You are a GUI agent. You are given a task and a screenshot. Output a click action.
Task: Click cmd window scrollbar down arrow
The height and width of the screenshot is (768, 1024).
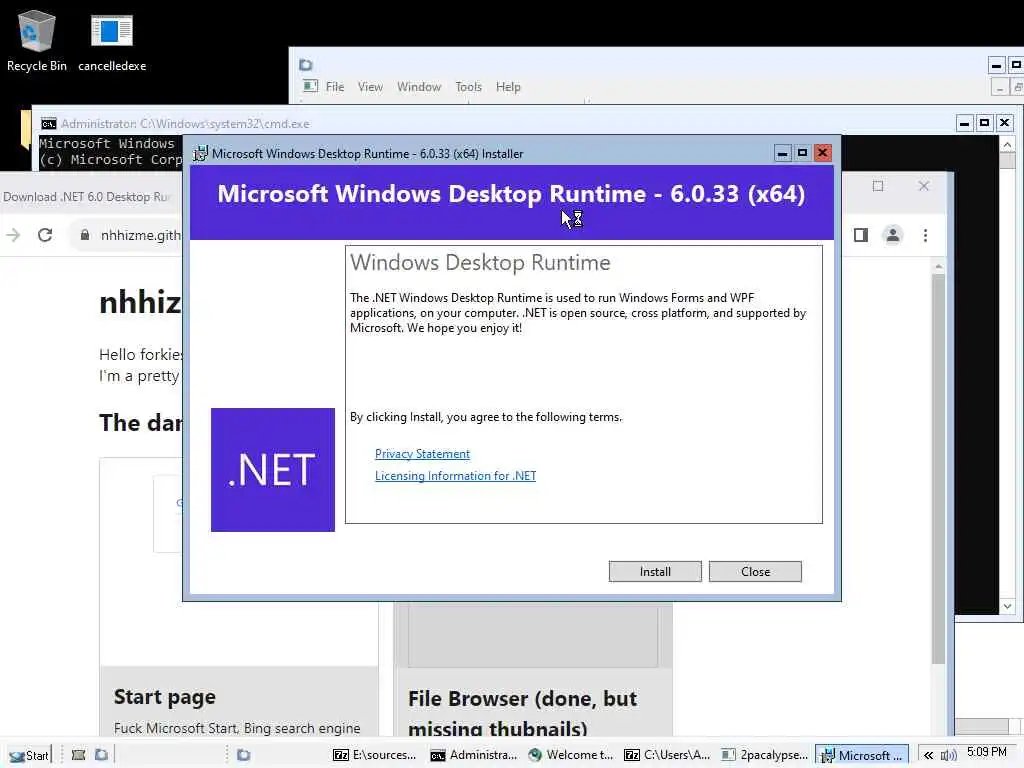pos(1007,606)
